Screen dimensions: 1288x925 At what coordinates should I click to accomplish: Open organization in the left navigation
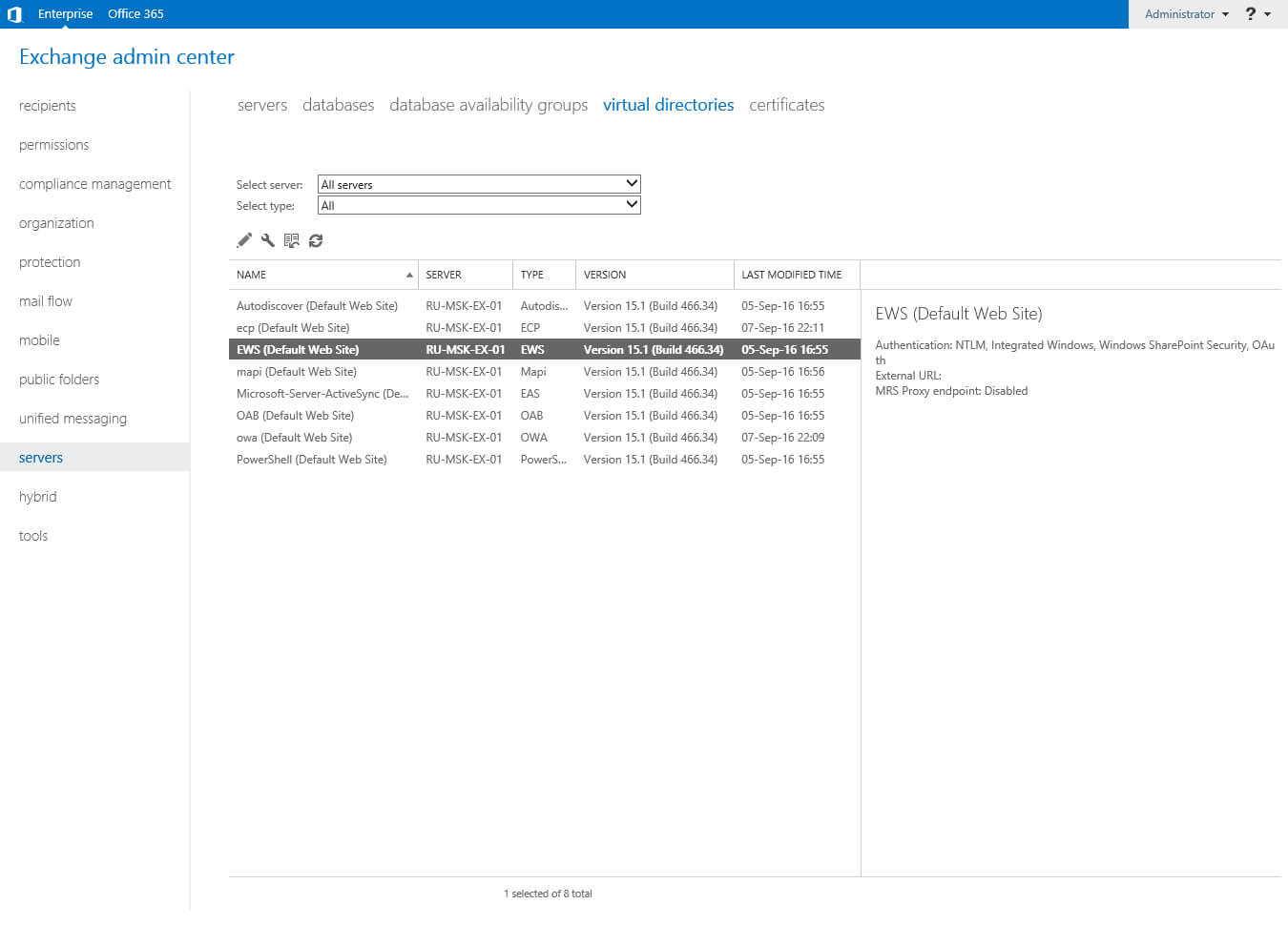click(x=57, y=223)
